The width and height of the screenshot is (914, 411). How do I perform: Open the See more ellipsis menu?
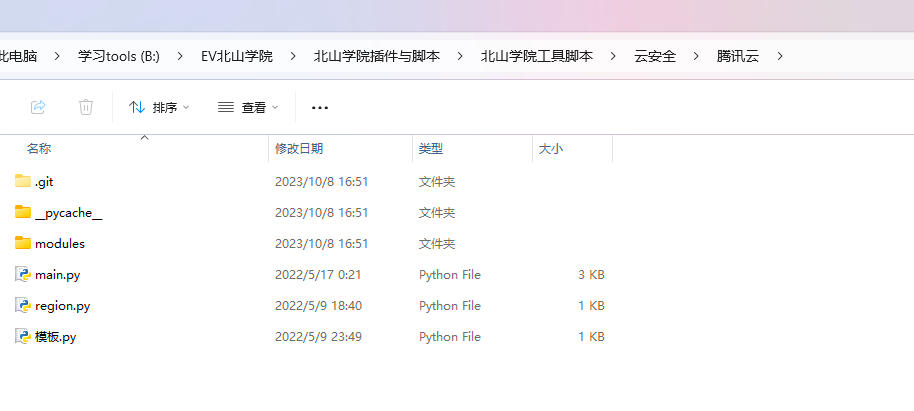click(x=320, y=107)
